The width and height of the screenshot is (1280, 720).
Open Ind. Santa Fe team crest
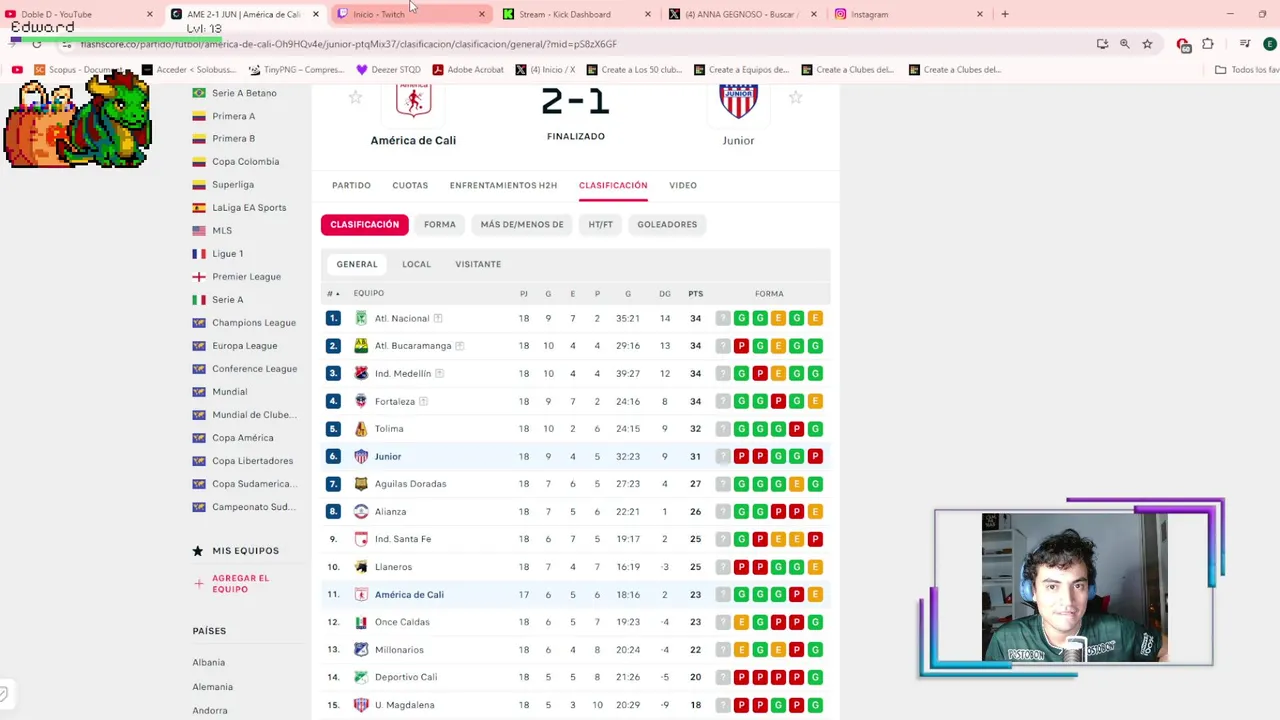pos(361,539)
